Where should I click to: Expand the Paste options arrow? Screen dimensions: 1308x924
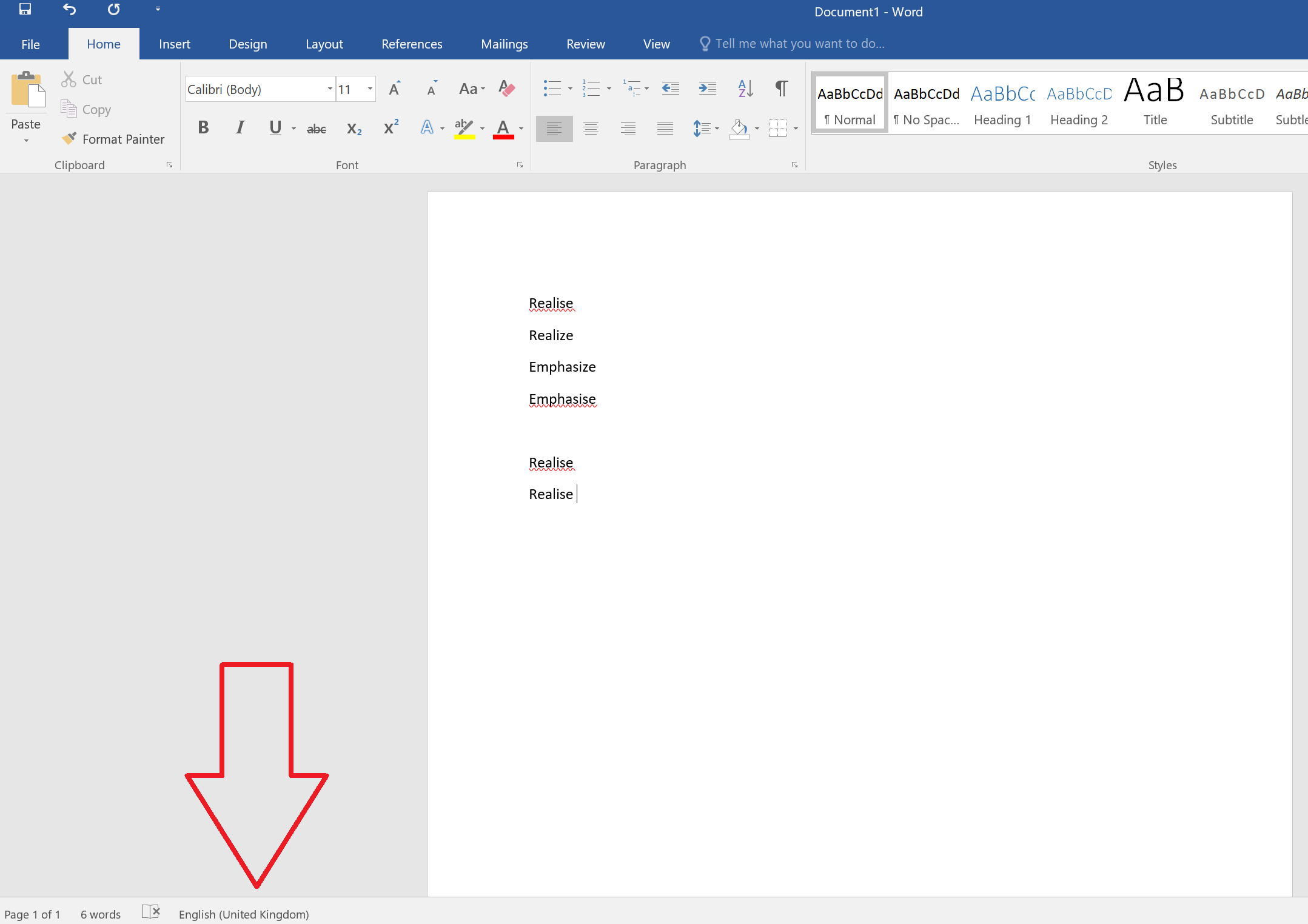26,141
